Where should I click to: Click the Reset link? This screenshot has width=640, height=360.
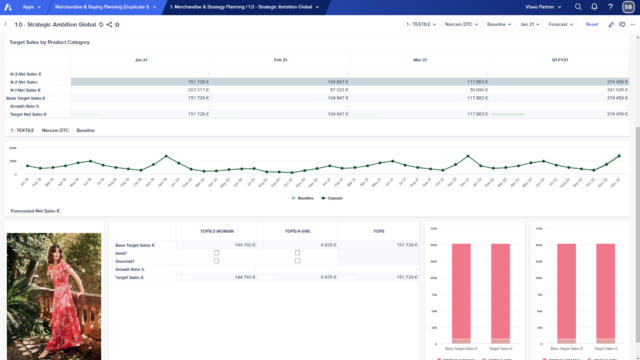point(591,24)
